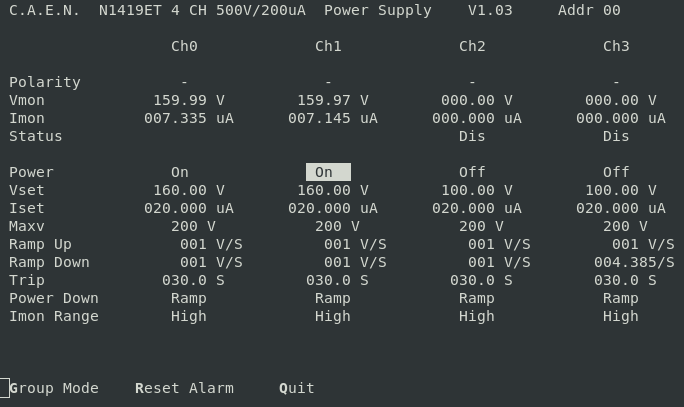The height and width of the screenshot is (407, 684).
Task: Click the Ch1 Trip 030.0 S value
Action: 337,280
